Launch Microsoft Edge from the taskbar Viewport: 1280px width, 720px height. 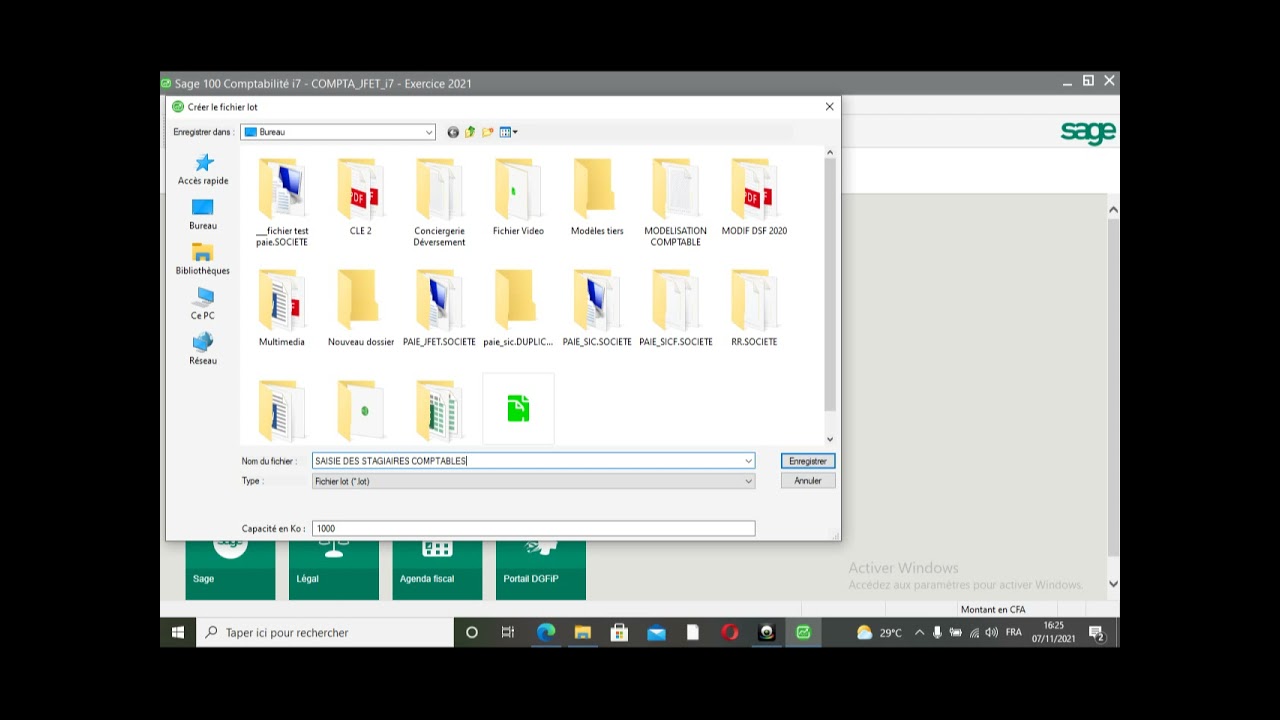point(546,632)
